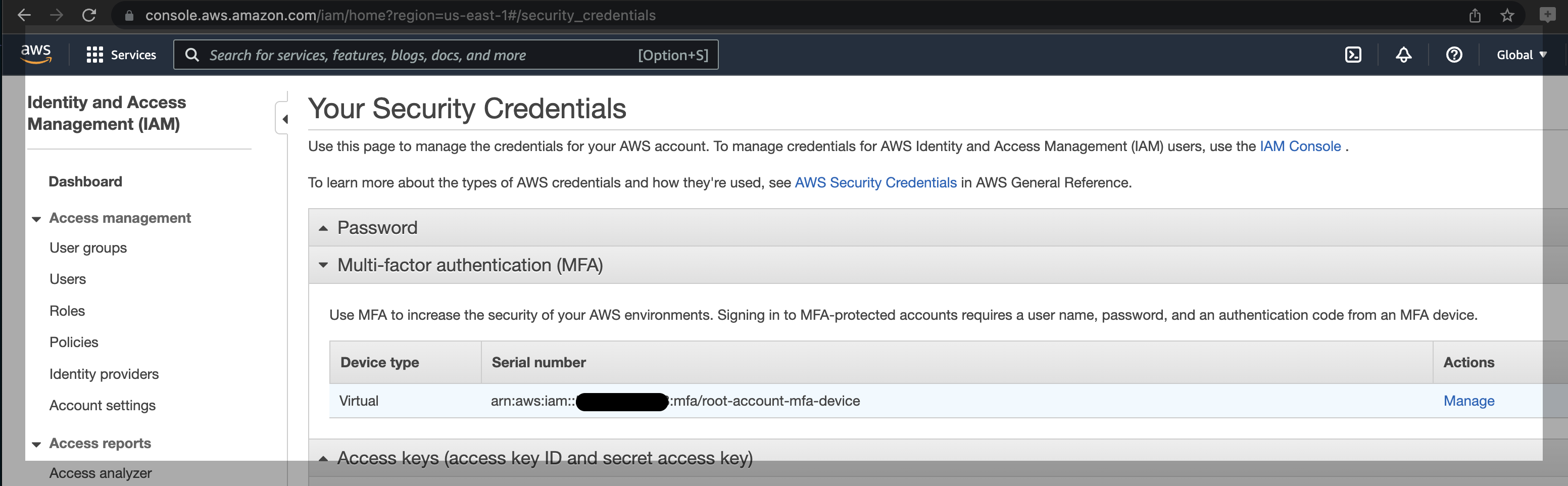Image resolution: width=1568 pixels, height=486 pixels.
Task: Bookmark the page with the star icon
Action: coord(1508,15)
